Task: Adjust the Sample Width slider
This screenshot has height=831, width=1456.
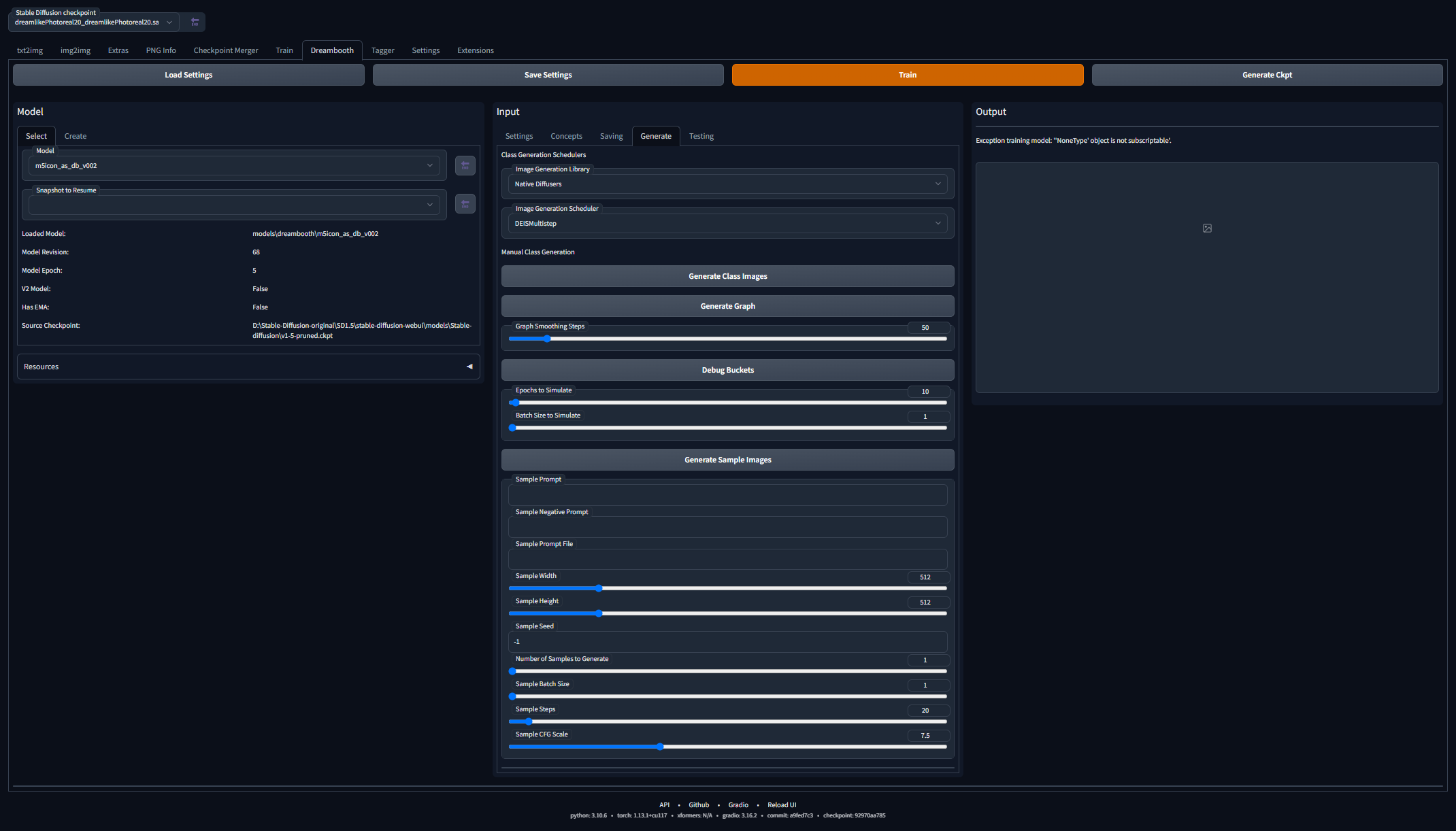Action: coord(727,588)
